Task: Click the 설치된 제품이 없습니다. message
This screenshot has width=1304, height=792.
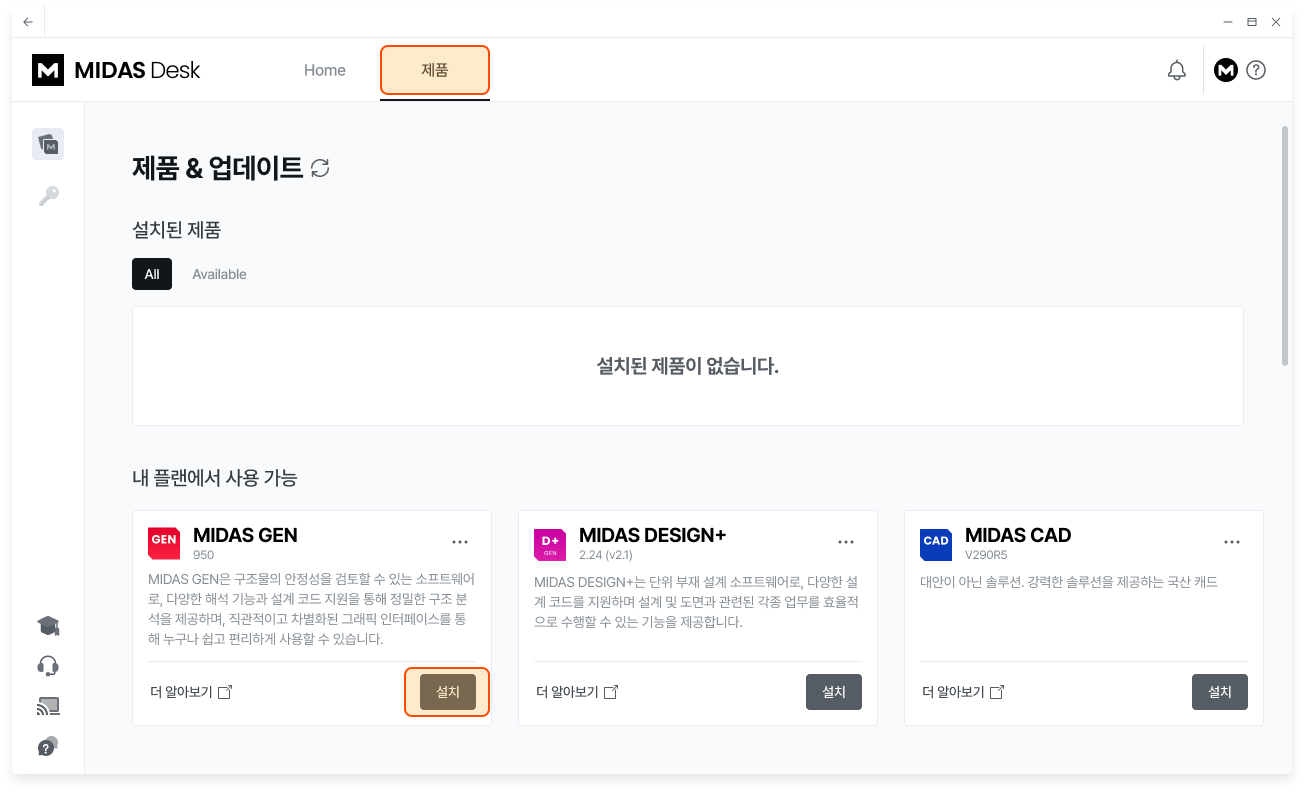Action: [688, 366]
